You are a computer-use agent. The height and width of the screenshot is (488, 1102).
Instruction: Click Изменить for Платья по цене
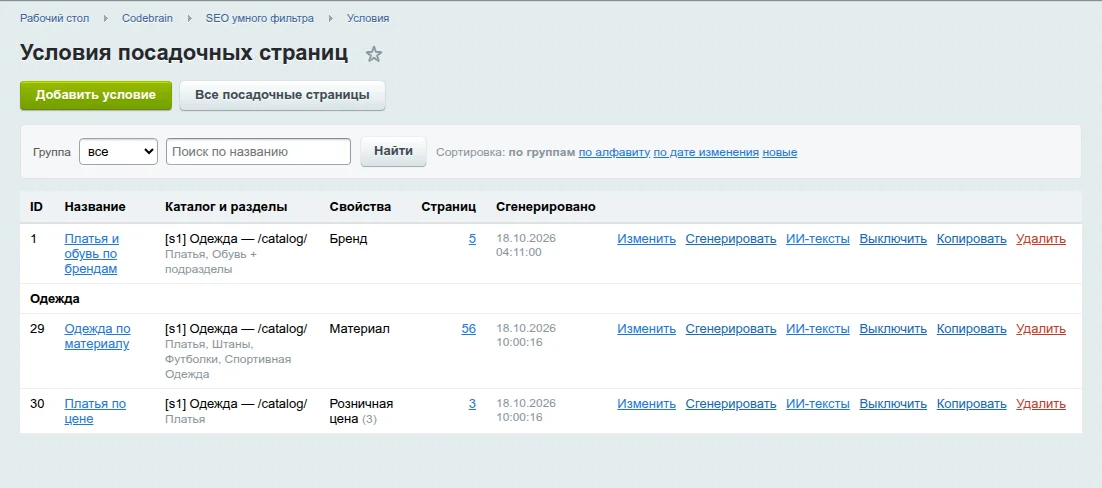pos(647,404)
